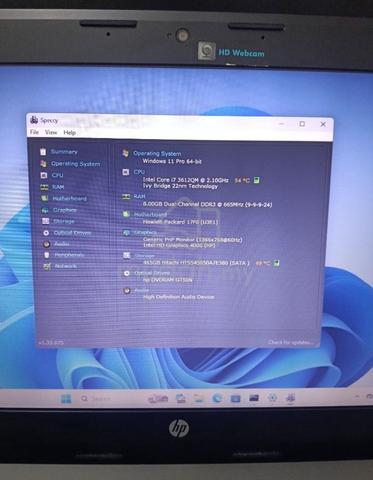The height and width of the screenshot is (480, 373).
Task: Launch Microsoft Edge from the taskbar
Action: tap(217, 398)
